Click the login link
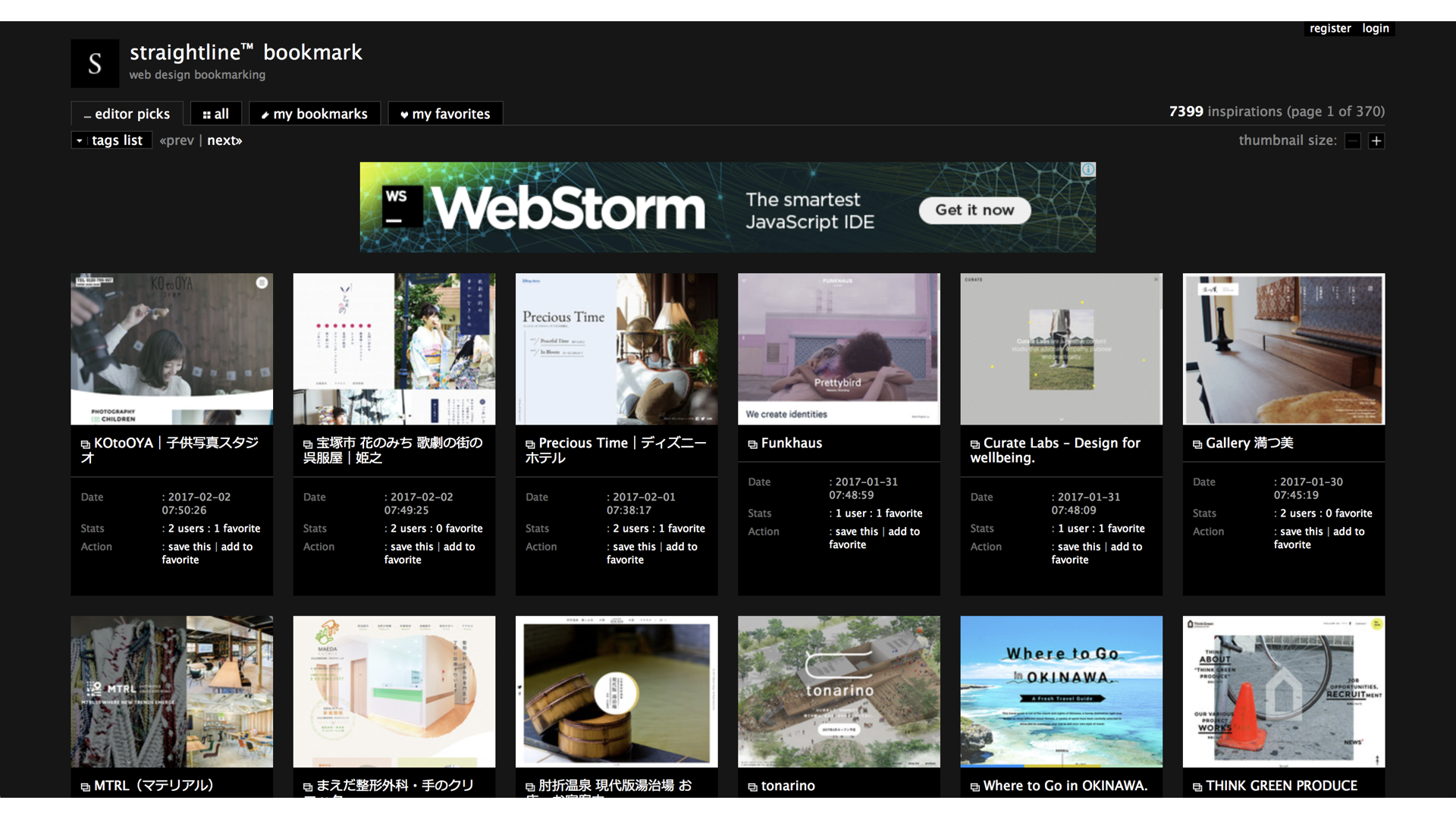This screenshot has height=819, width=1456. pyautogui.click(x=1375, y=28)
